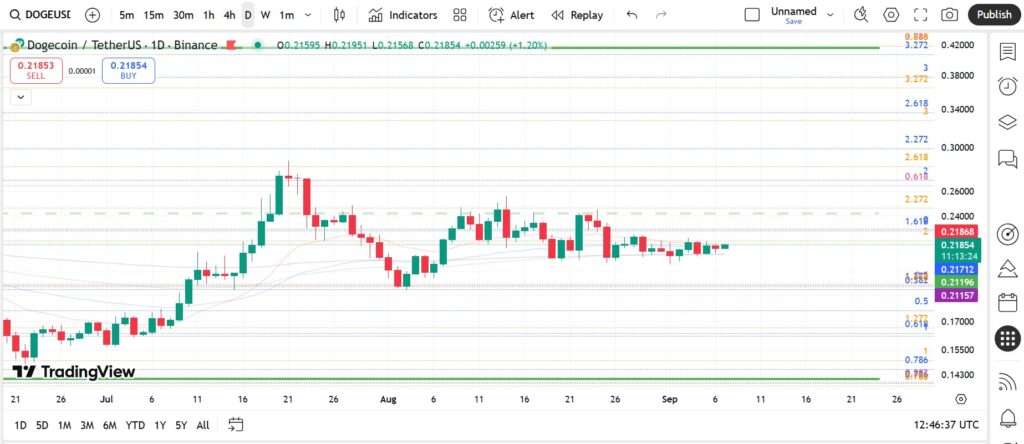The width and height of the screenshot is (1024, 444).
Task: Select the W weekly timeframe
Action: click(x=265, y=14)
